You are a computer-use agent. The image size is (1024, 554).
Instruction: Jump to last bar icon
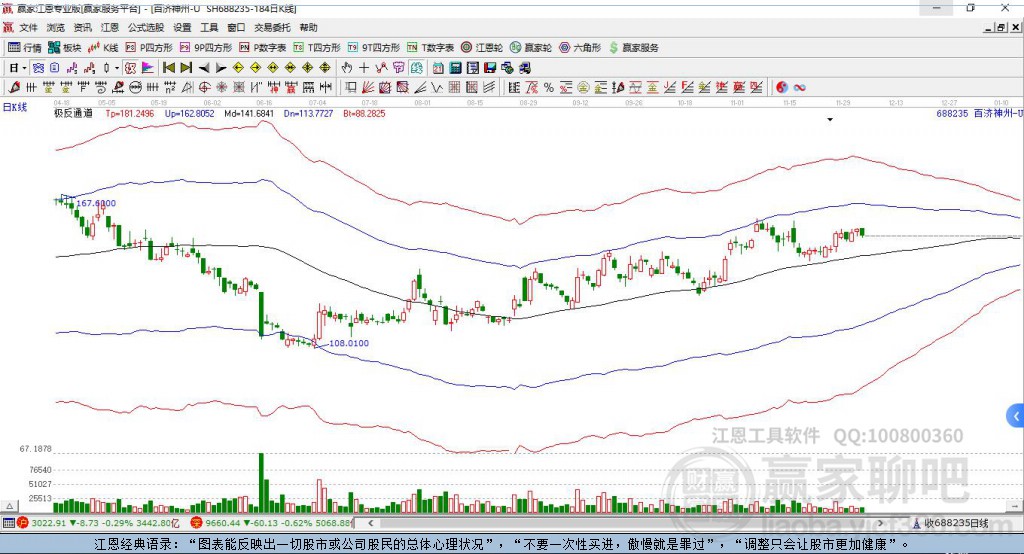click(186, 68)
